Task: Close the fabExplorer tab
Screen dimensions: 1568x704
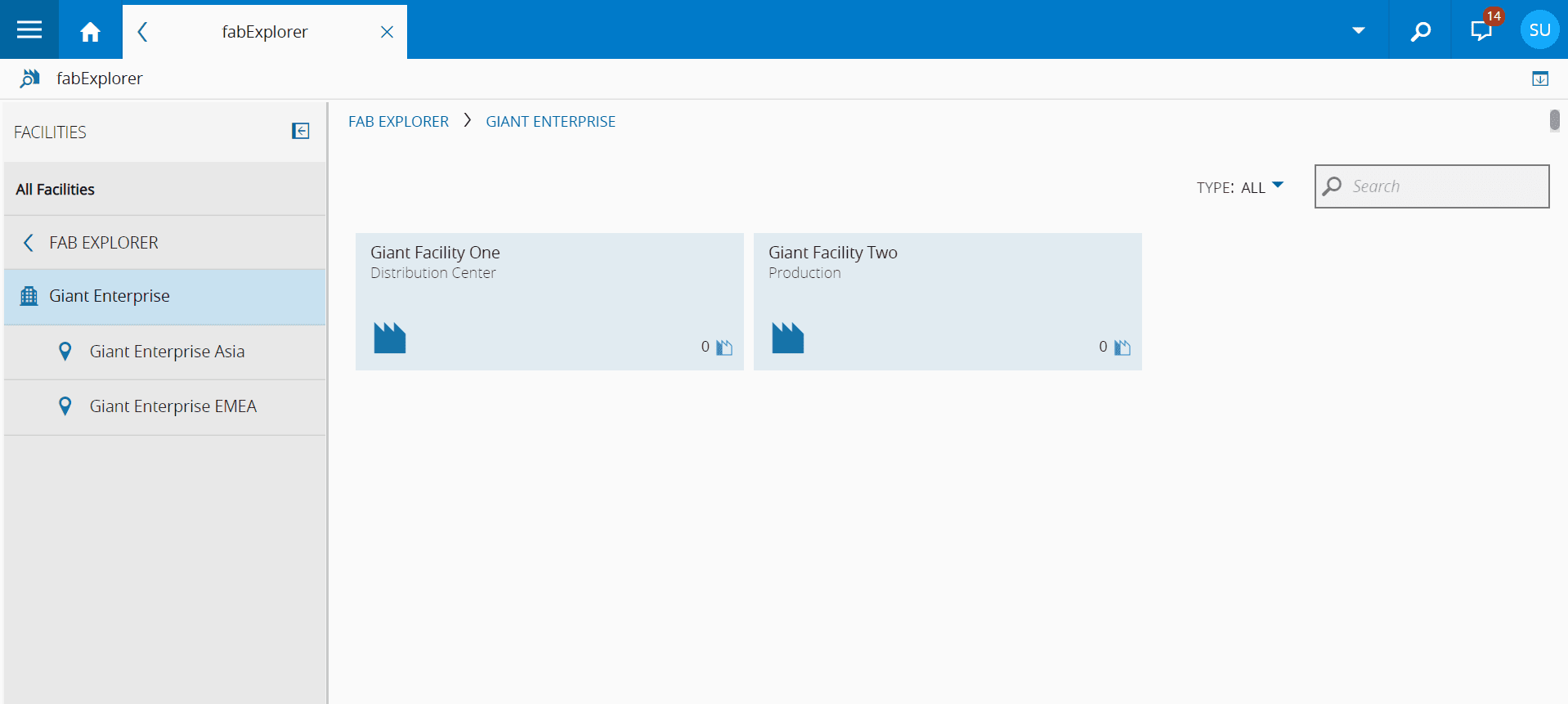Action: [x=388, y=32]
